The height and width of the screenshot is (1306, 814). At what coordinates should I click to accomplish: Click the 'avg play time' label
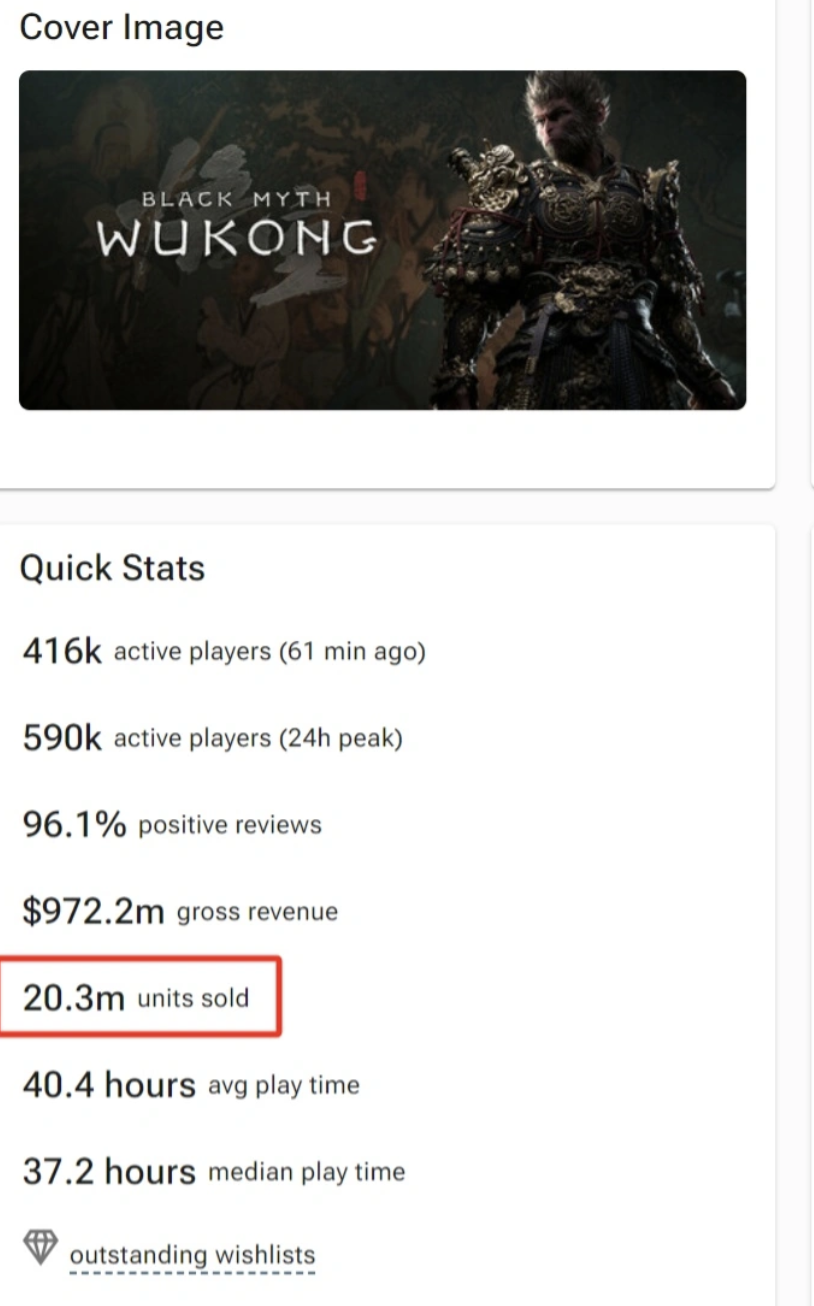tap(284, 1085)
